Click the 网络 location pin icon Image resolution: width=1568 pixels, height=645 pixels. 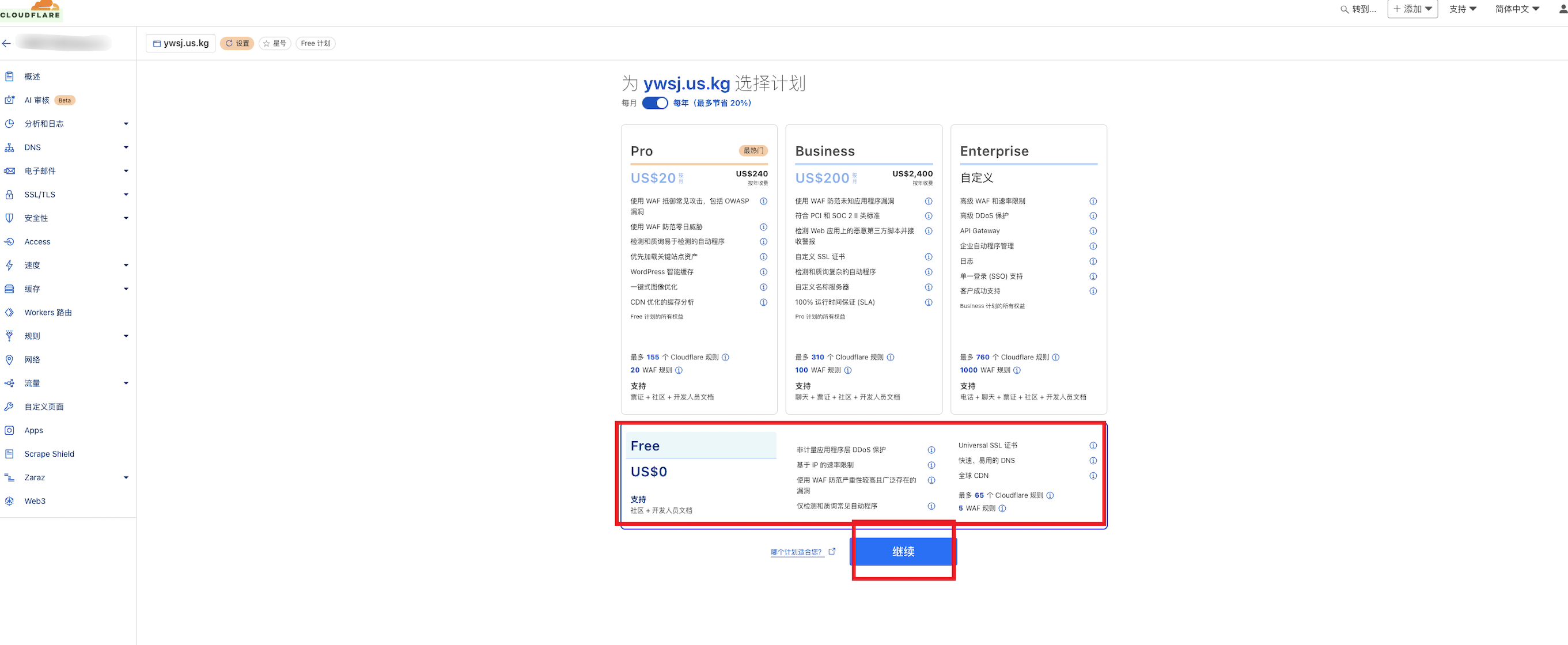coord(9,359)
